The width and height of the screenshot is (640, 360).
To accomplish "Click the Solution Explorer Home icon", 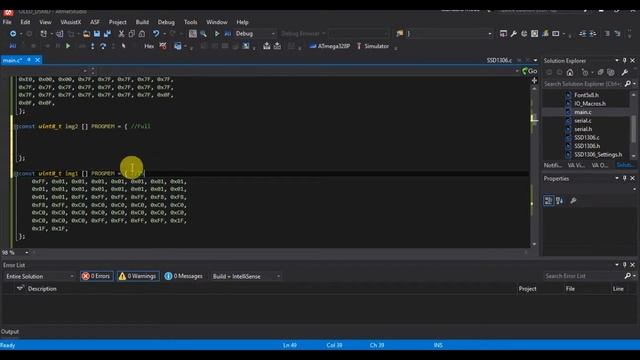I will pos(570,72).
